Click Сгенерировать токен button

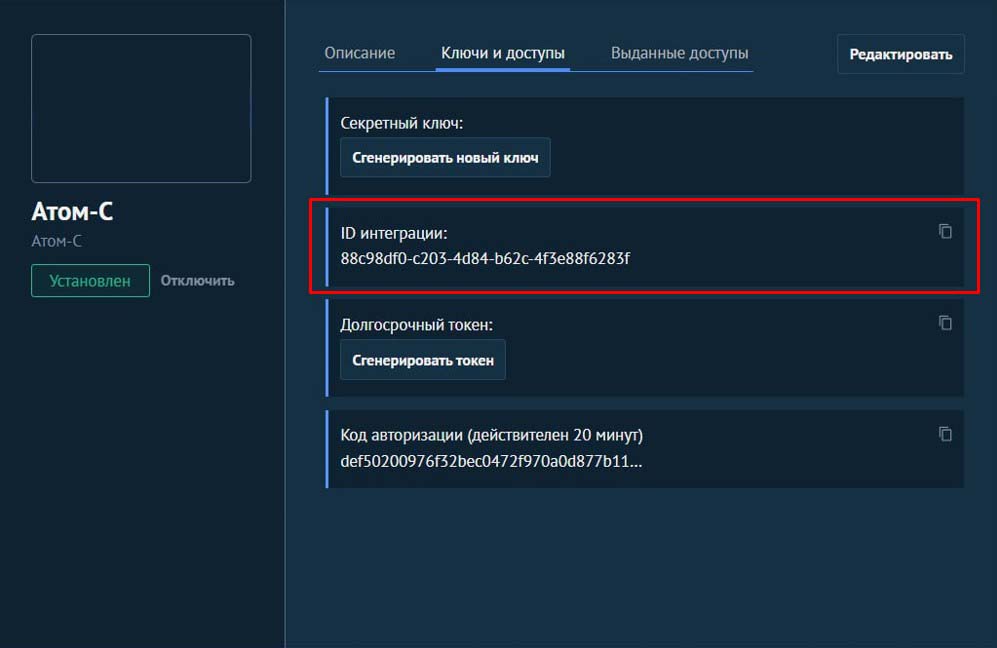point(423,361)
